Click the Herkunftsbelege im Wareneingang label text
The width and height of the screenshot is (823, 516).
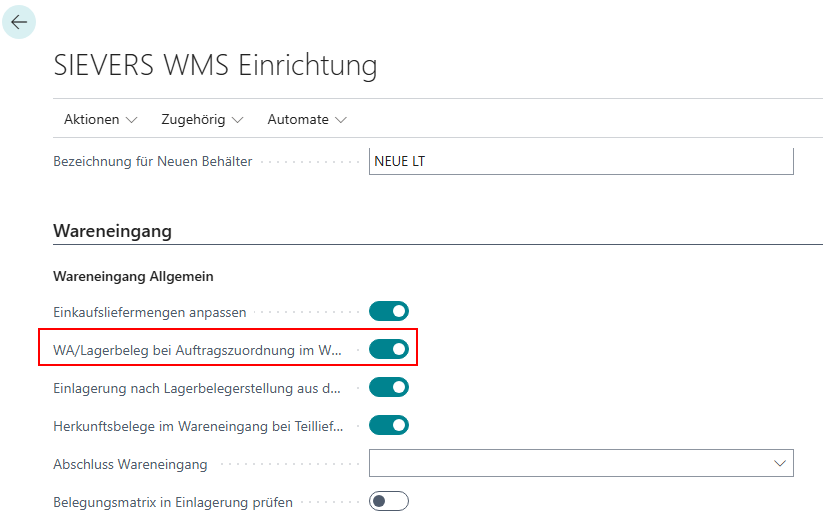click(x=197, y=426)
